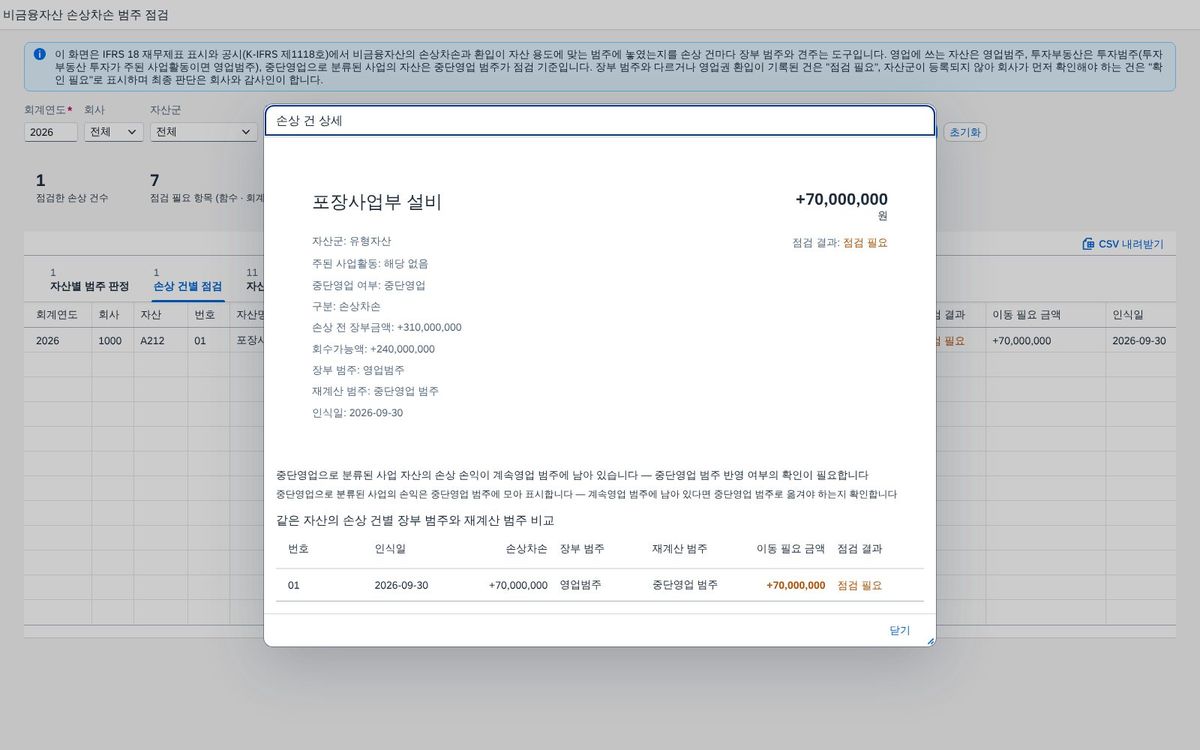Screen dimensions: 1200x750
Task: Click the 초기화 button in background page
Action: pos(965,132)
